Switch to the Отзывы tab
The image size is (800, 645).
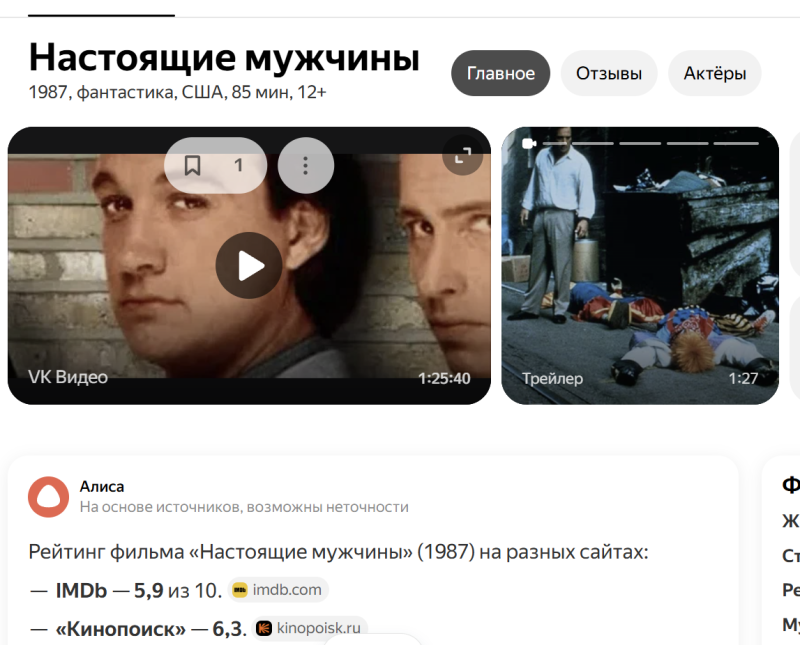pyautogui.click(x=609, y=73)
